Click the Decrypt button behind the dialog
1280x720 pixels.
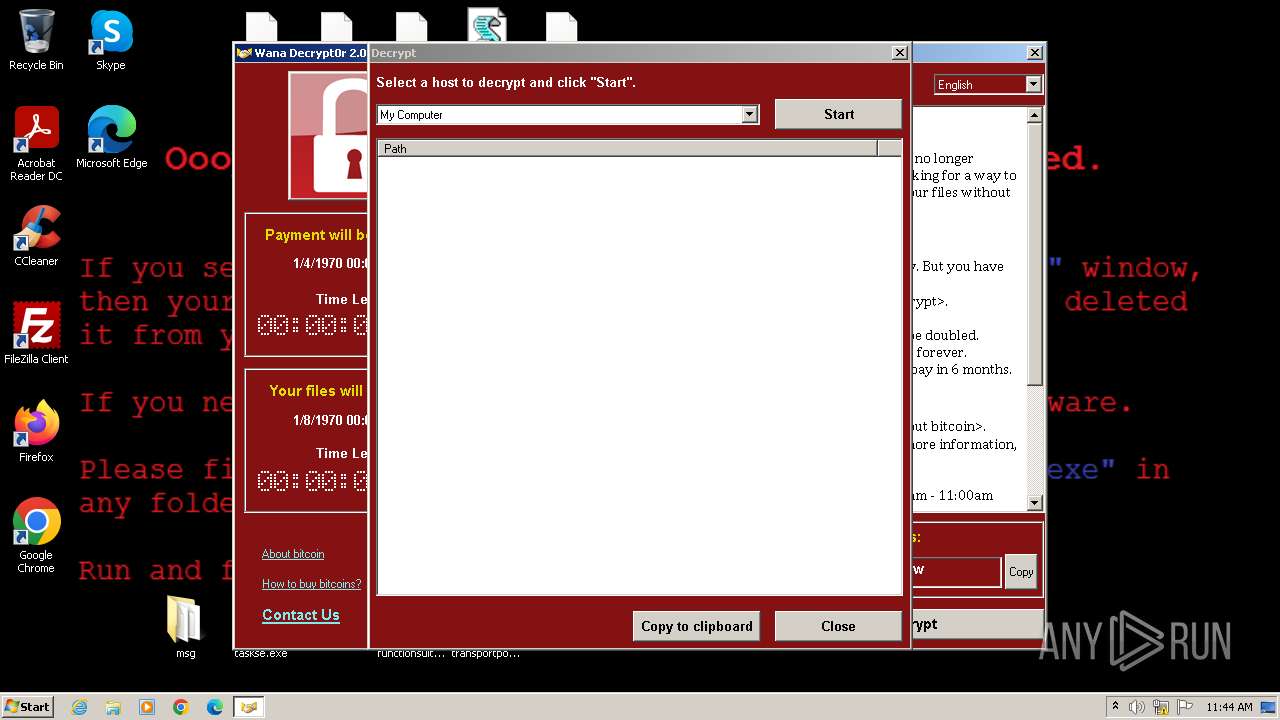pyautogui.click(x=977, y=624)
